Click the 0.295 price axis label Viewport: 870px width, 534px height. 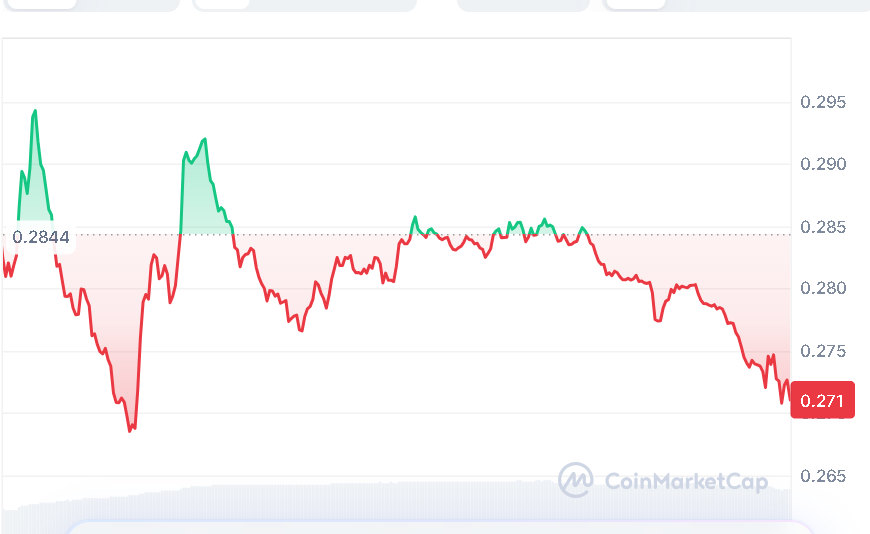click(823, 102)
